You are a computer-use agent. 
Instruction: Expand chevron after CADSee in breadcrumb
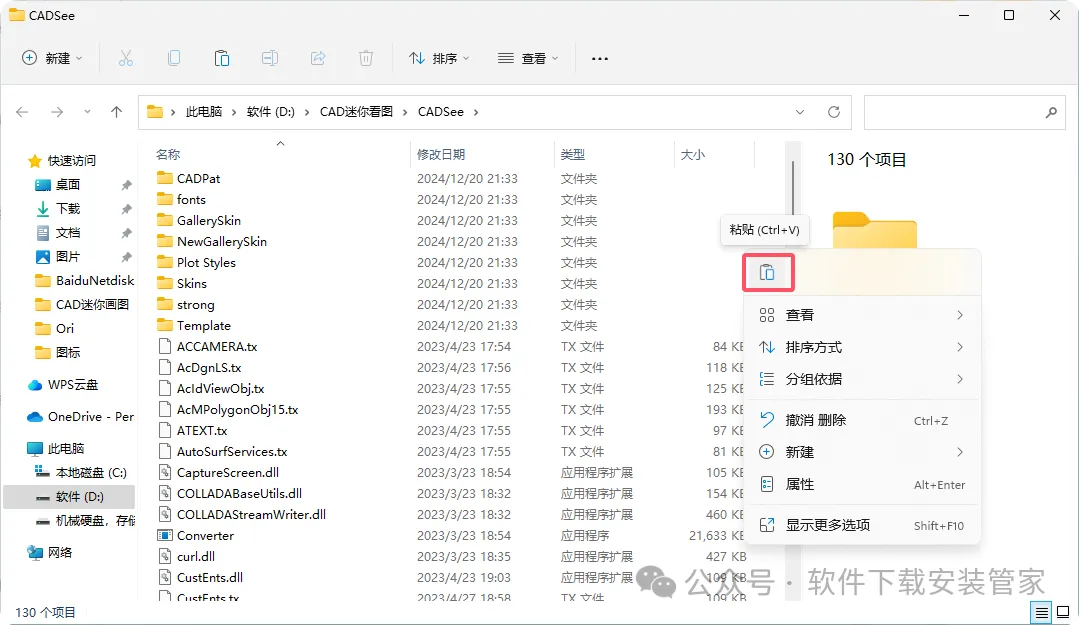[476, 112]
